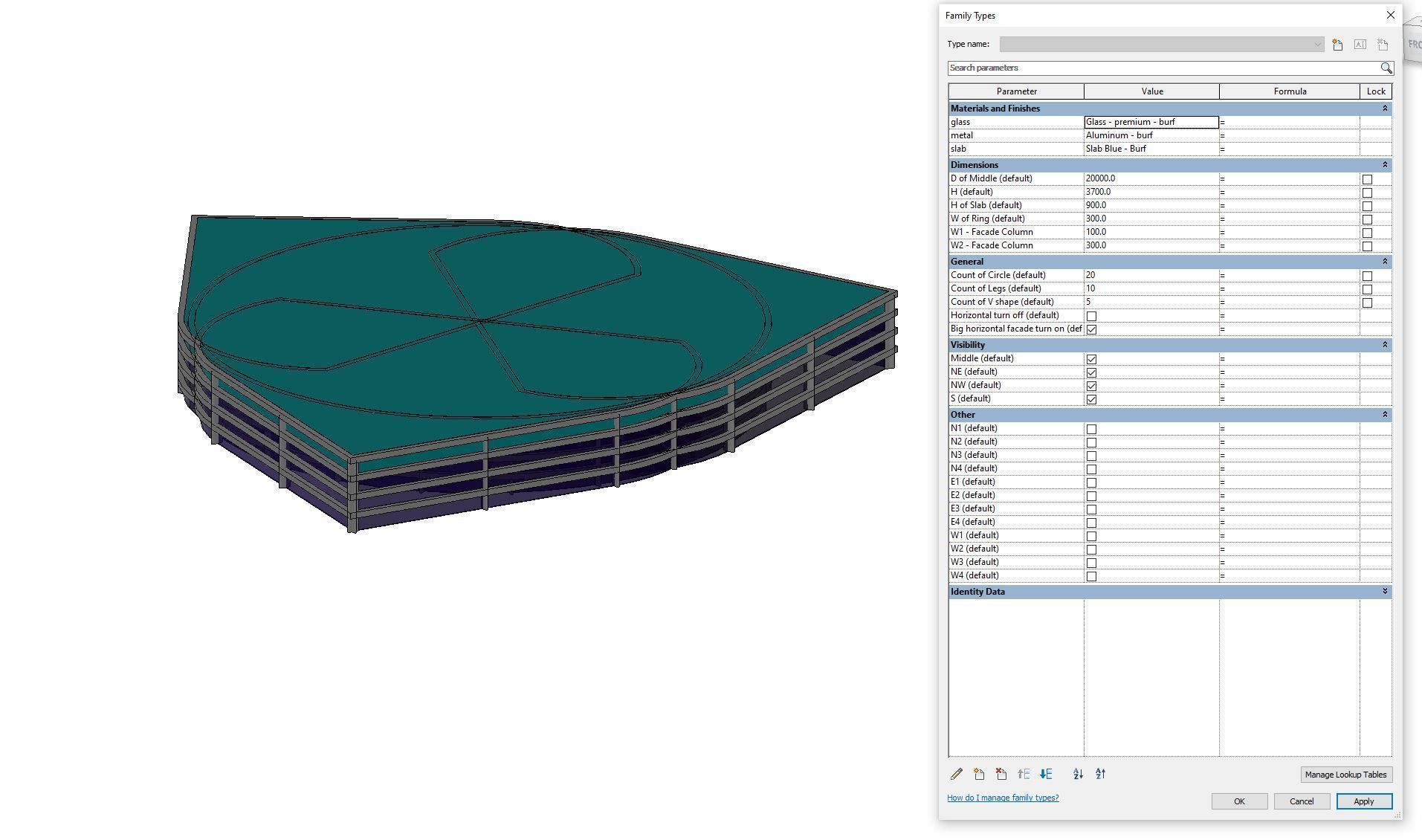Image resolution: width=1422 pixels, height=840 pixels.
Task: Click the D of Middle value 20000.0
Action: (x=1151, y=178)
